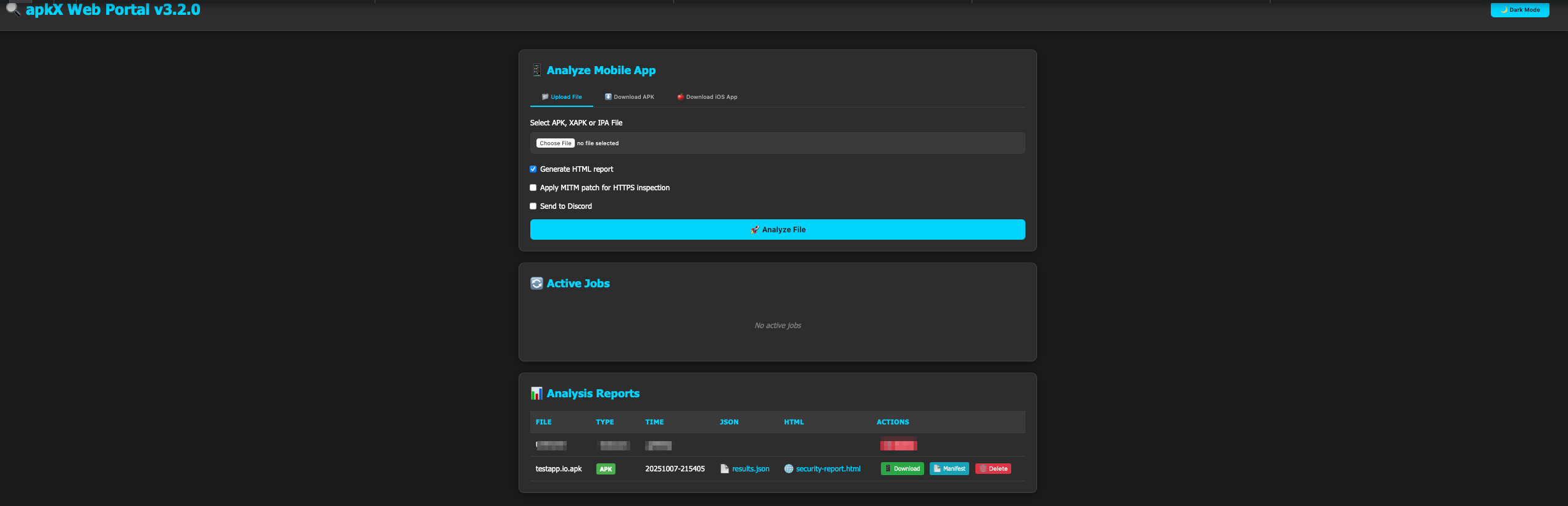Uncheck Generate HTML report
The image size is (1568, 506).
tap(533, 169)
